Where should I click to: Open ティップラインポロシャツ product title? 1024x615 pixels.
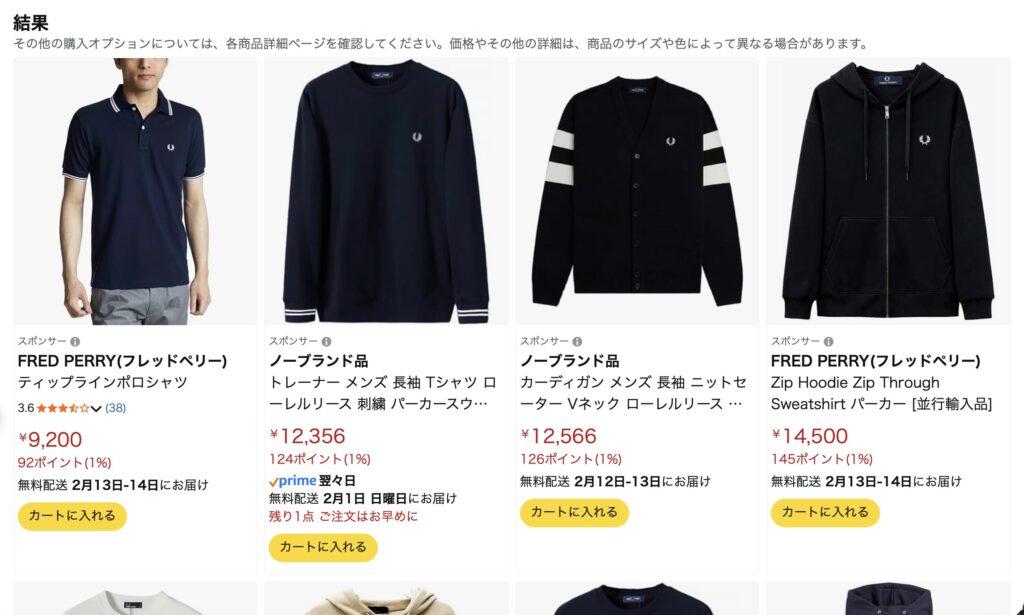(103, 383)
